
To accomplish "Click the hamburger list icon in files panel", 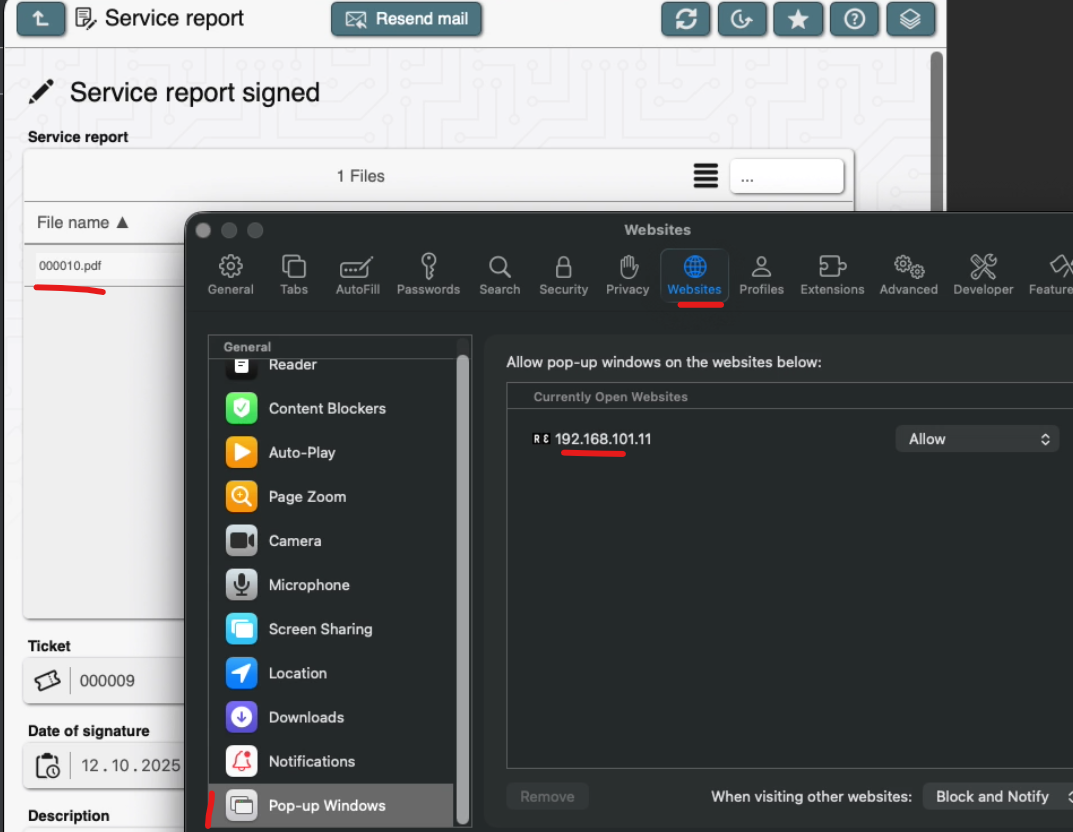I will [x=706, y=176].
